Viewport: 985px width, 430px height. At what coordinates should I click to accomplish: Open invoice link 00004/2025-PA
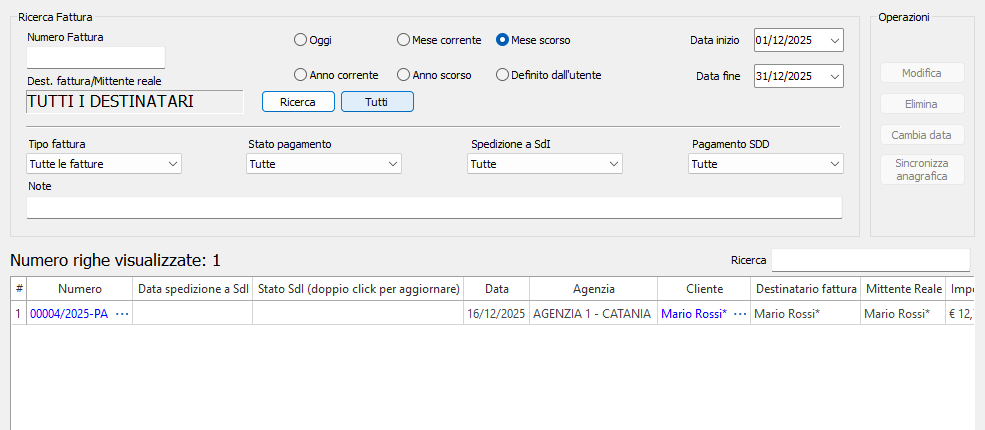69,314
